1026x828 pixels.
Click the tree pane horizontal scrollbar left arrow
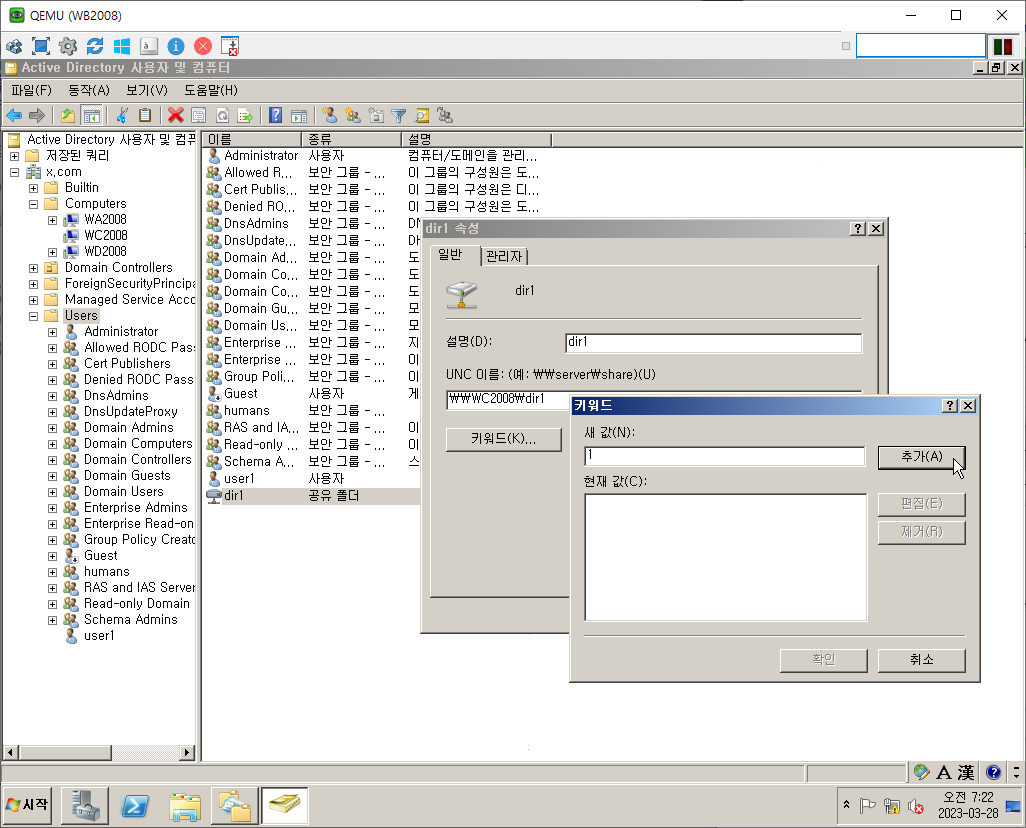pyautogui.click(x=10, y=753)
